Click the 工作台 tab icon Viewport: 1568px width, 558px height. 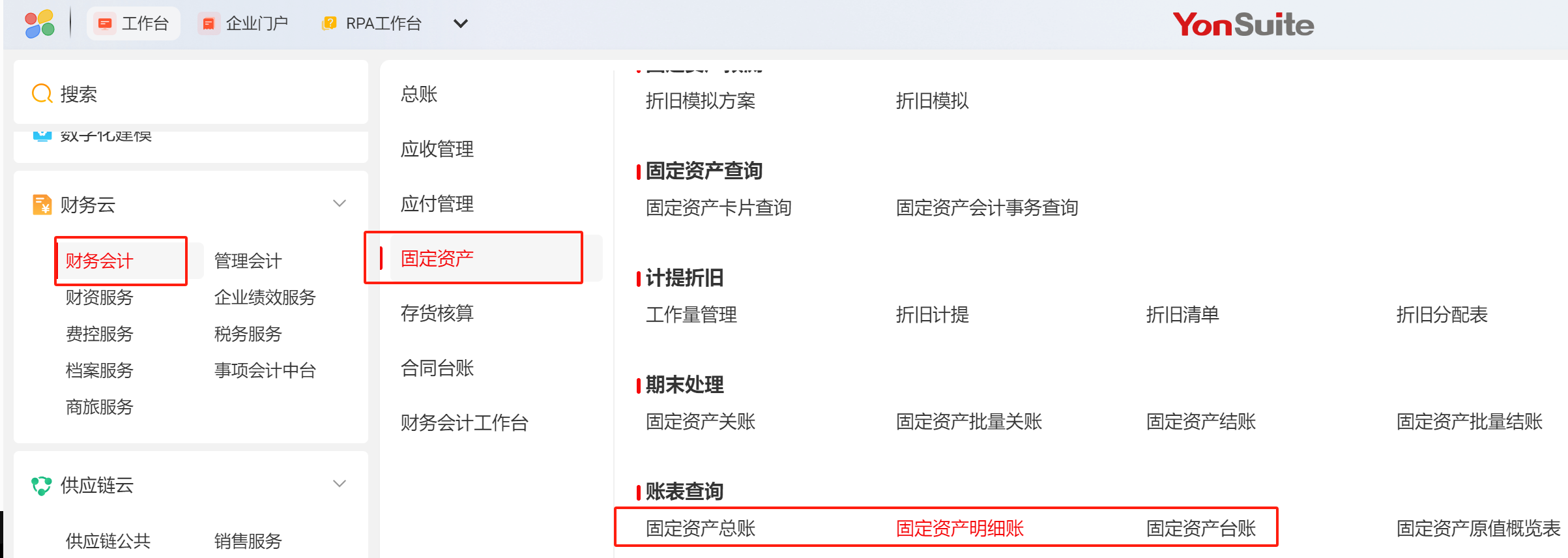point(104,24)
